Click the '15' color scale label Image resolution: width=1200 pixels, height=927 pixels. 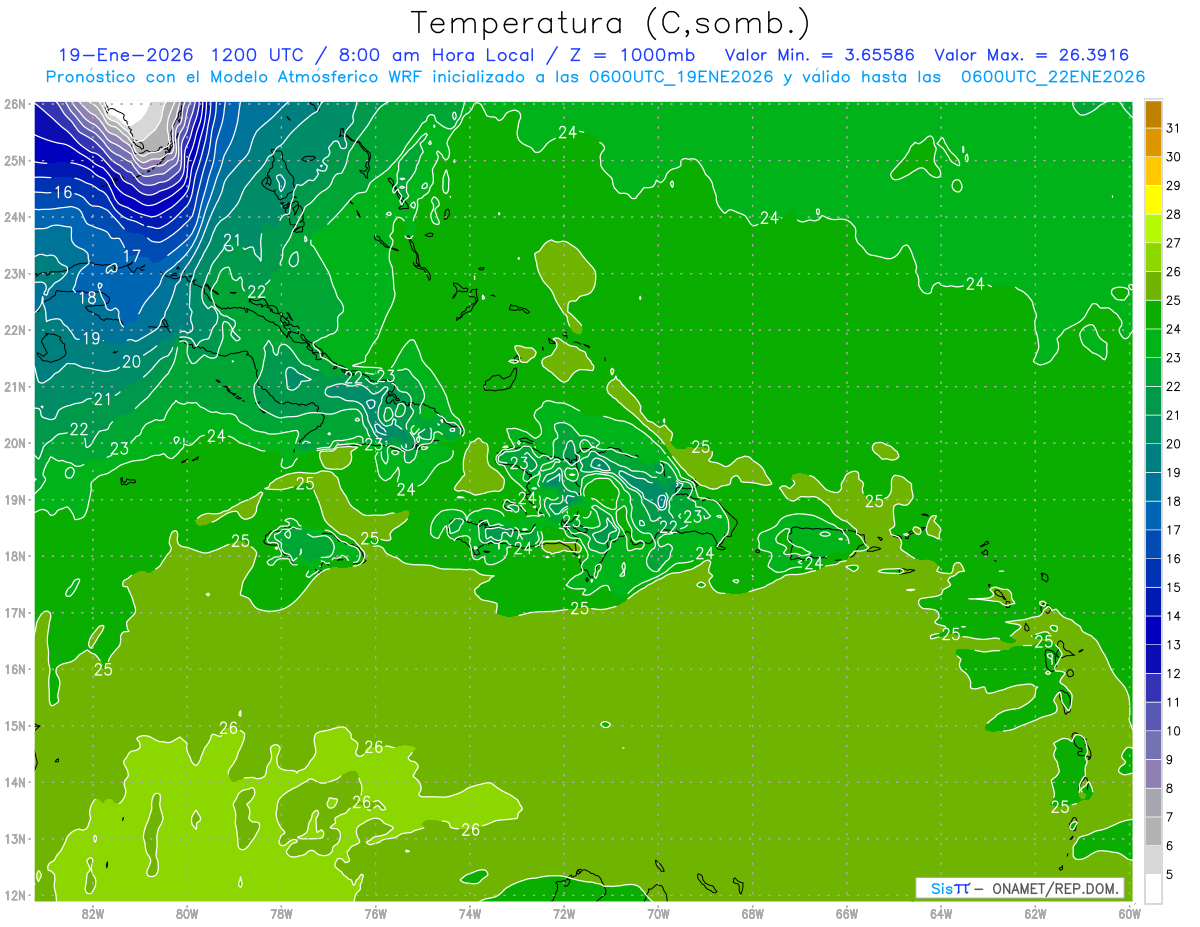point(1173,588)
